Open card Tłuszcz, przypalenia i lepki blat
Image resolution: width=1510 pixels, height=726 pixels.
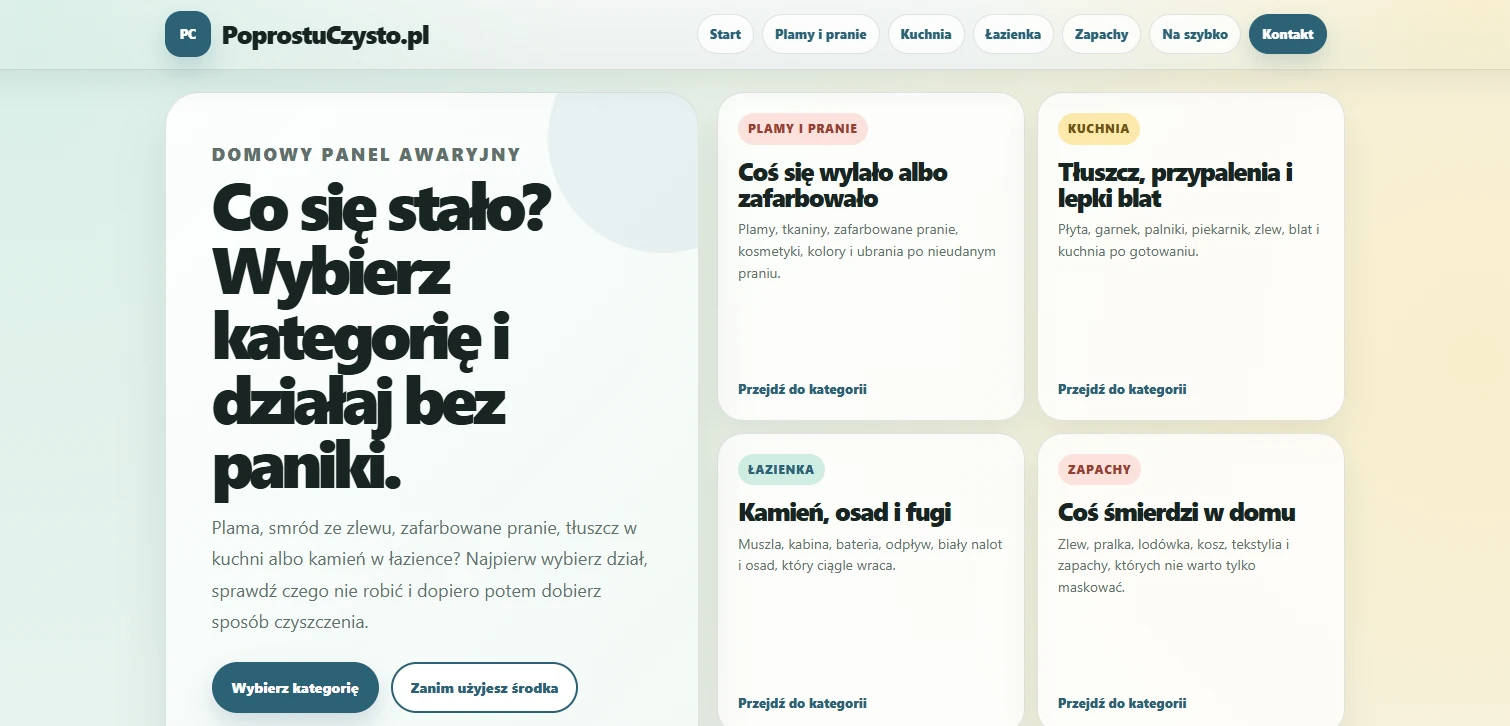pyautogui.click(x=1191, y=256)
